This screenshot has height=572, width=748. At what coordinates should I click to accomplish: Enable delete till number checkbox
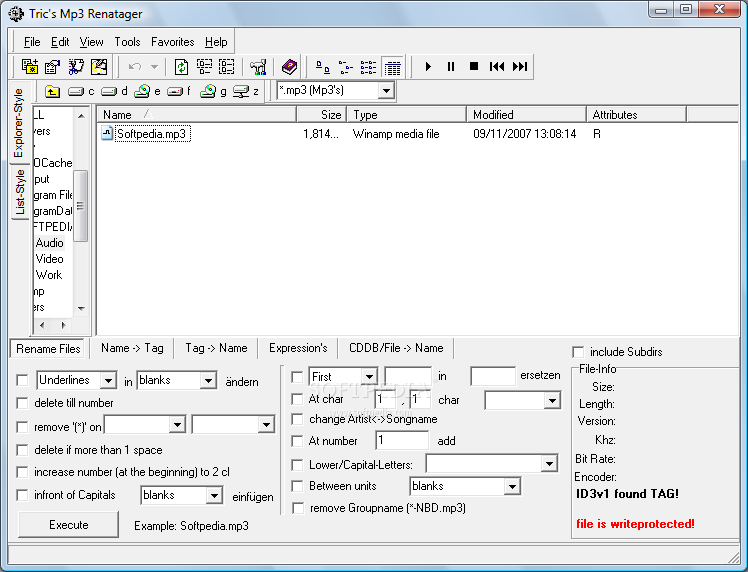22,403
